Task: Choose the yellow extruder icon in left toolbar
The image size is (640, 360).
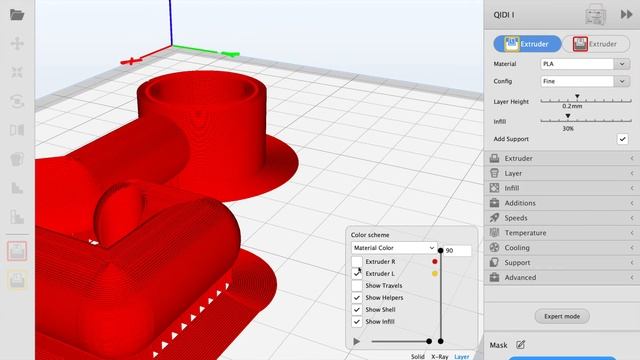Action: pos(17,280)
